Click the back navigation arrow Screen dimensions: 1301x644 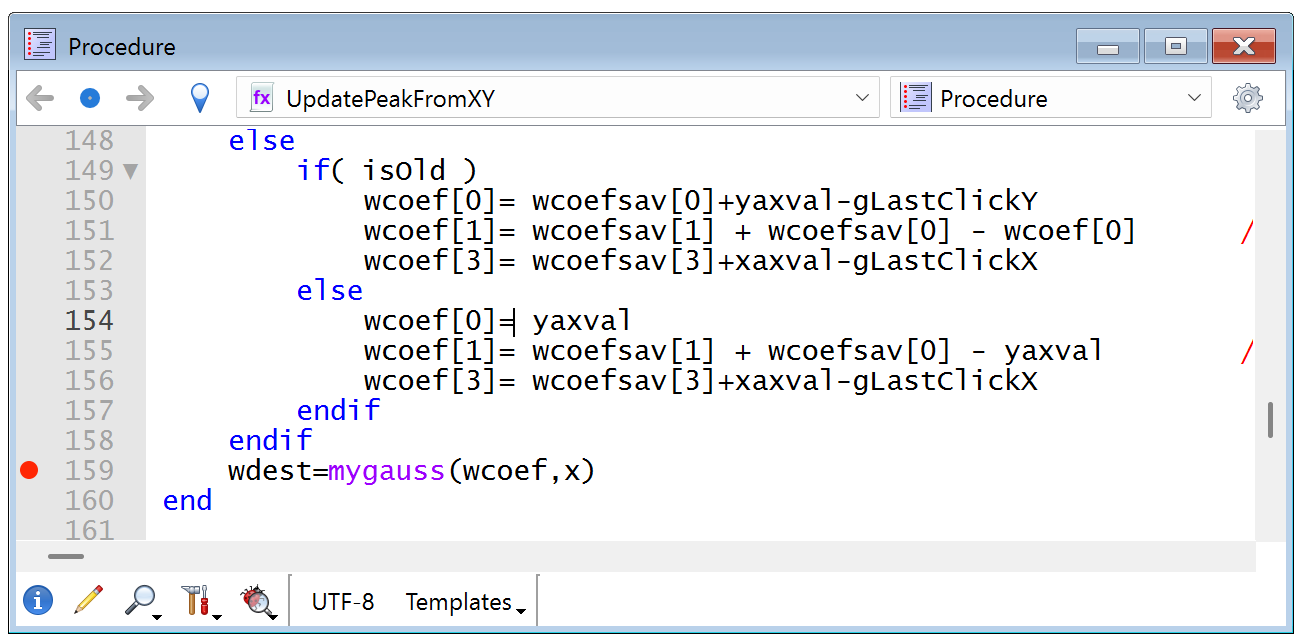coord(39,97)
